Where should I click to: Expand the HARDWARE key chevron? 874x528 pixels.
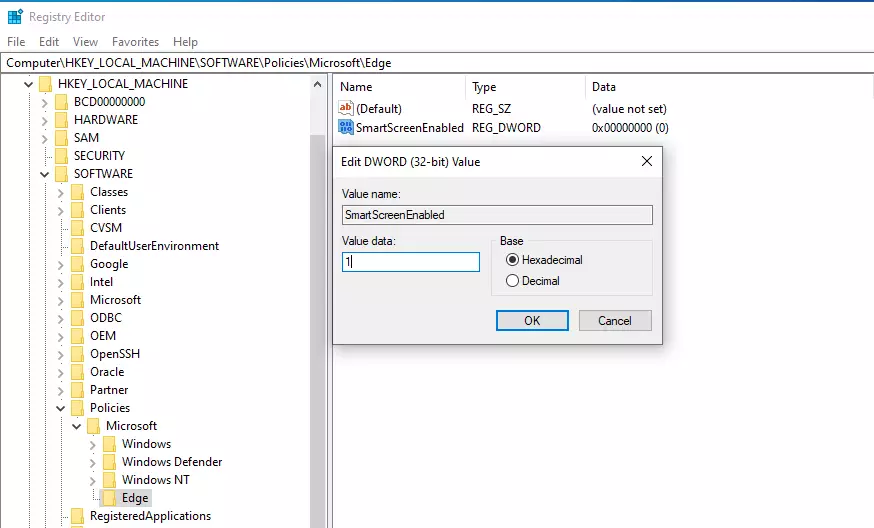[45, 120]
